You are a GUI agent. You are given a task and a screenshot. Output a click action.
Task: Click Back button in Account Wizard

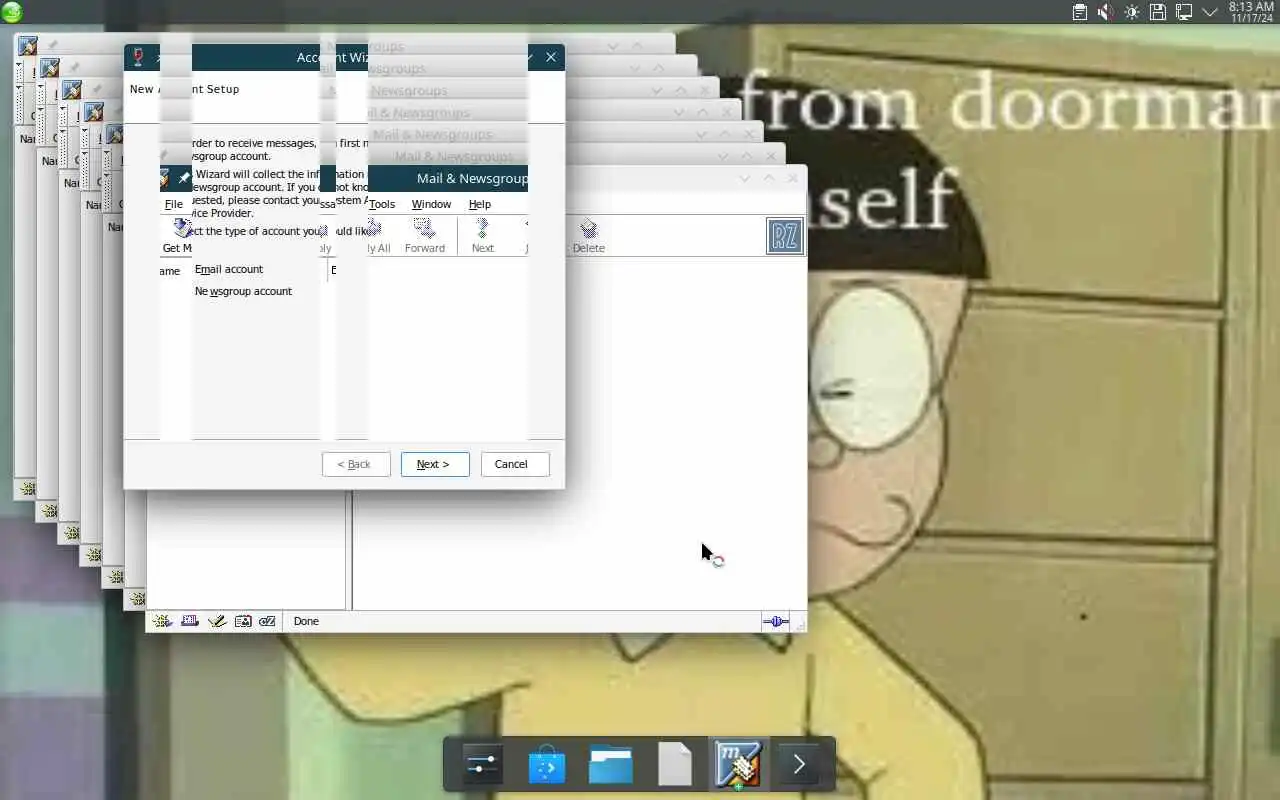[356, 464]
